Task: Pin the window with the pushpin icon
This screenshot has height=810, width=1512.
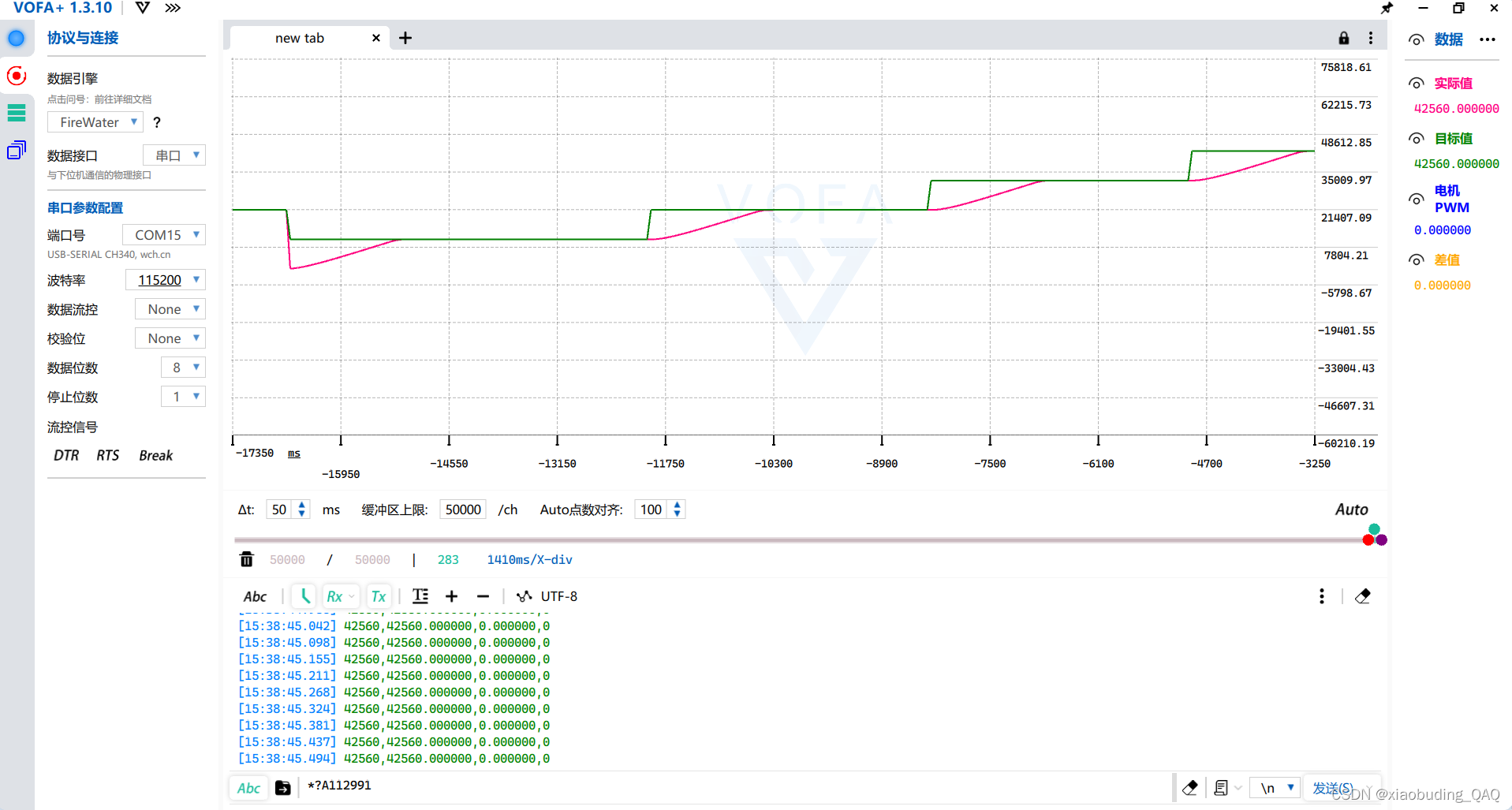Action: 1387,8
